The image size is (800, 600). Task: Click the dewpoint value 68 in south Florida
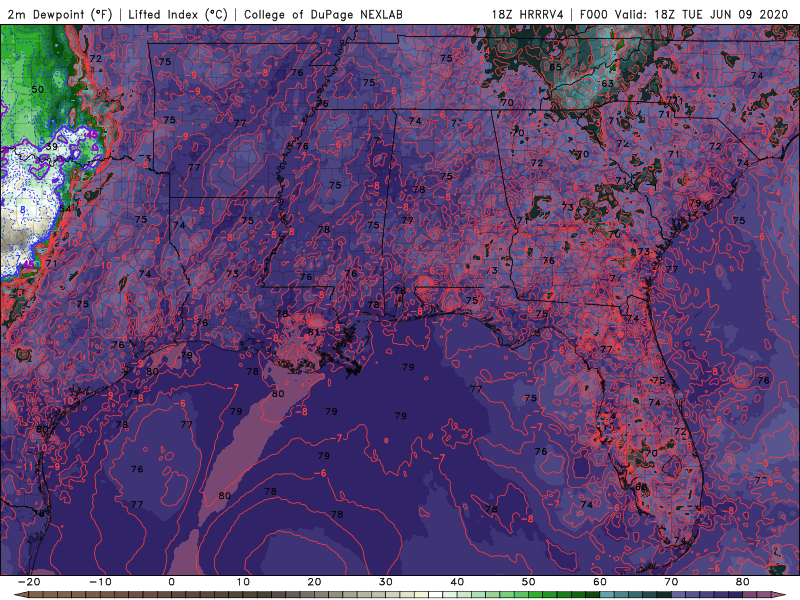point(641,487)
